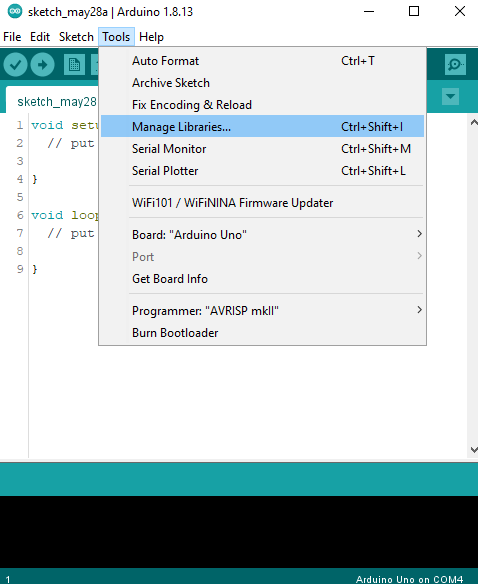478x584 pixels.
Task: Maximize the Arduino window
Action: point(414,12)
